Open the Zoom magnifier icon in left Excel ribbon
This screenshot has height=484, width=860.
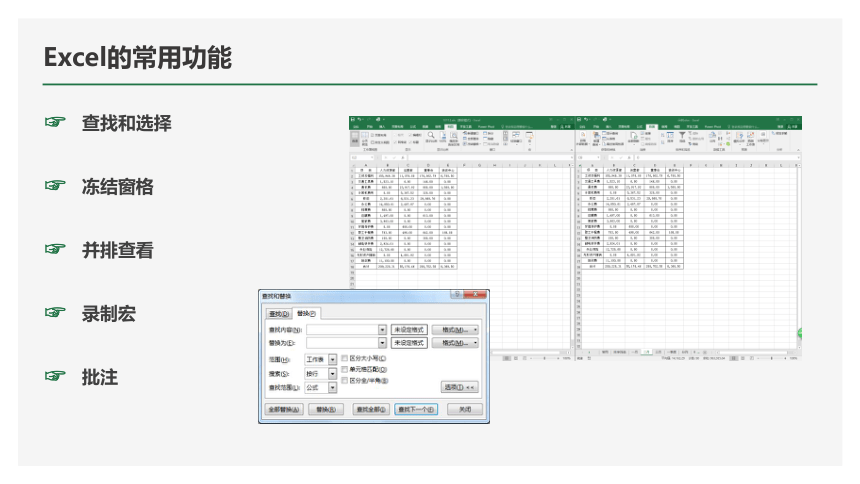pos(431,137)
